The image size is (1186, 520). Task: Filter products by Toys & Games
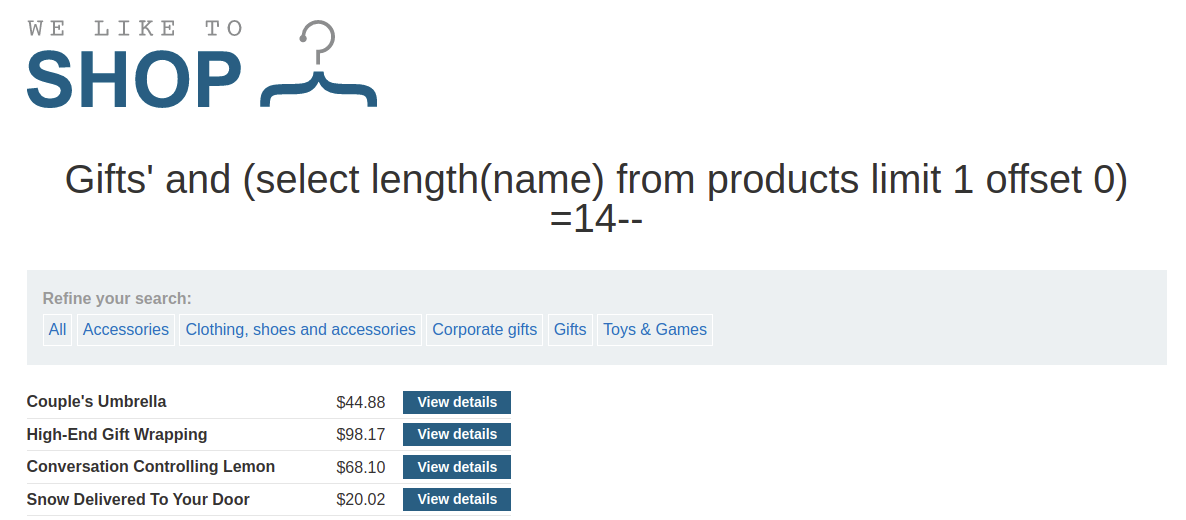(654, 329)
